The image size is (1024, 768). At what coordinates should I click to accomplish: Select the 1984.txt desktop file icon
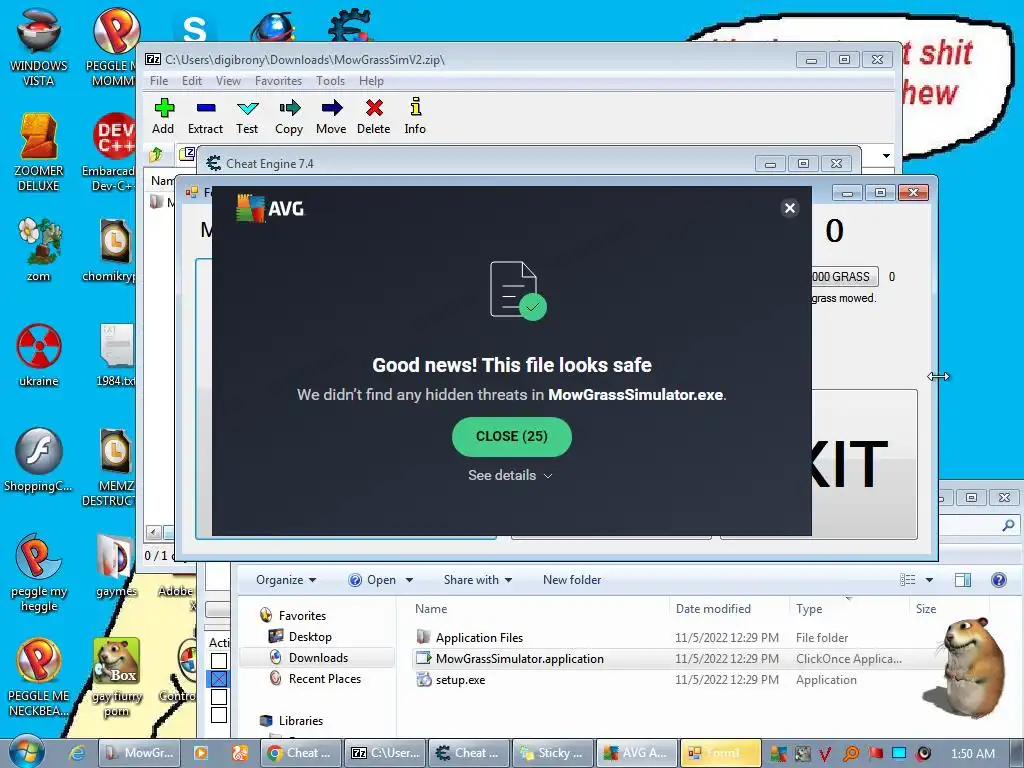116,355
